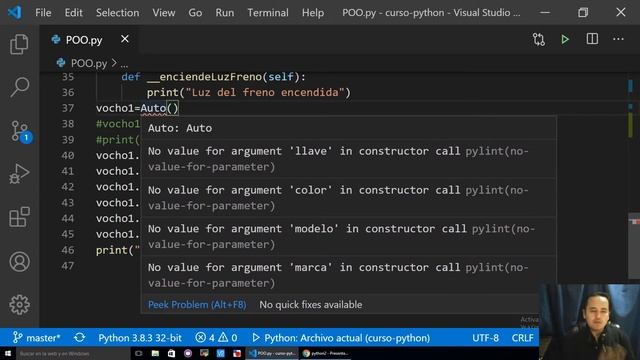Change the CRLF end-of-line sequence
640x360 pixels.
click(522, 338)
